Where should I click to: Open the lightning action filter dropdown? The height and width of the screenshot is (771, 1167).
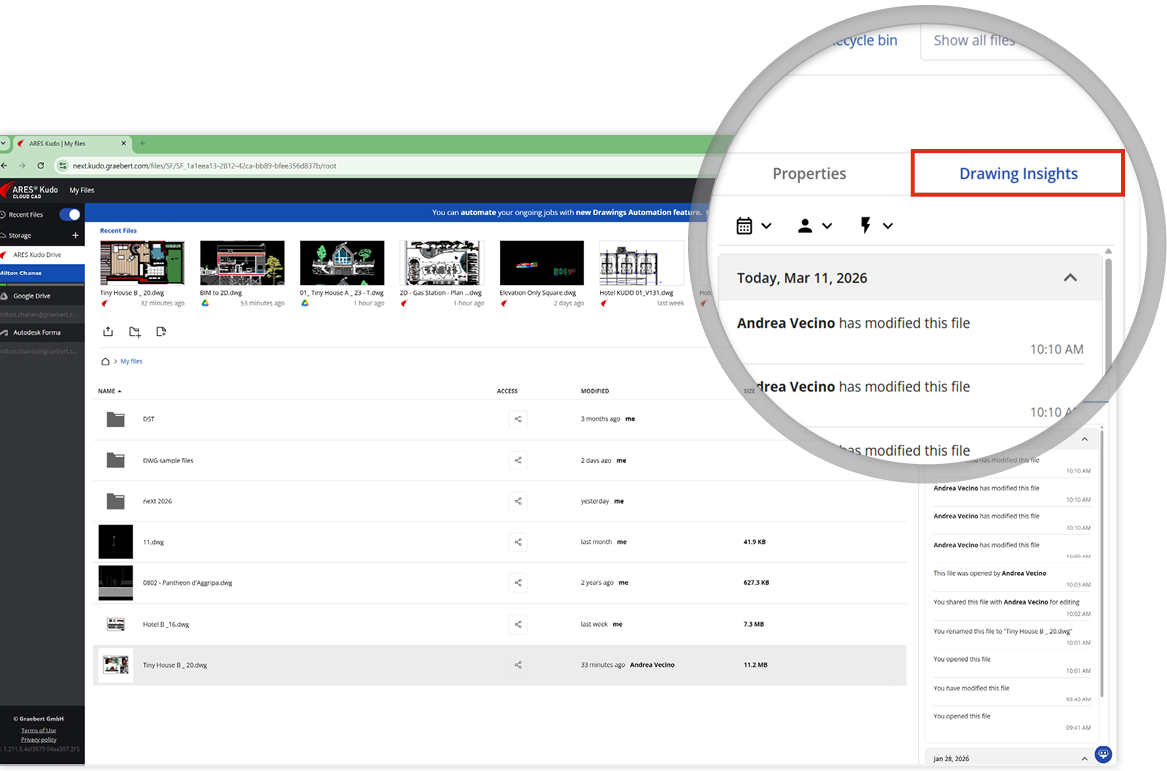point(876,226)
